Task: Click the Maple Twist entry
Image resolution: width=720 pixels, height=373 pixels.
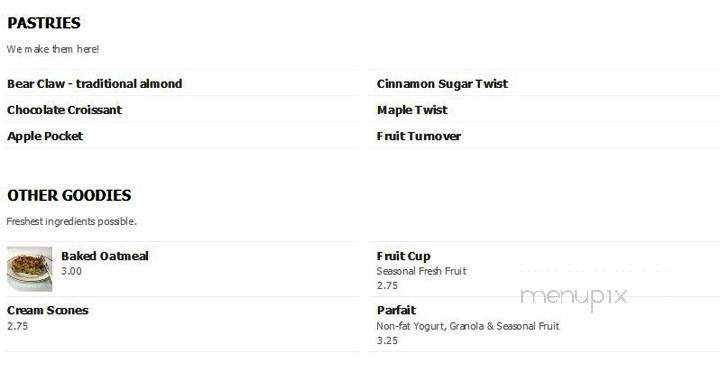Action: [x=412, y=110]
